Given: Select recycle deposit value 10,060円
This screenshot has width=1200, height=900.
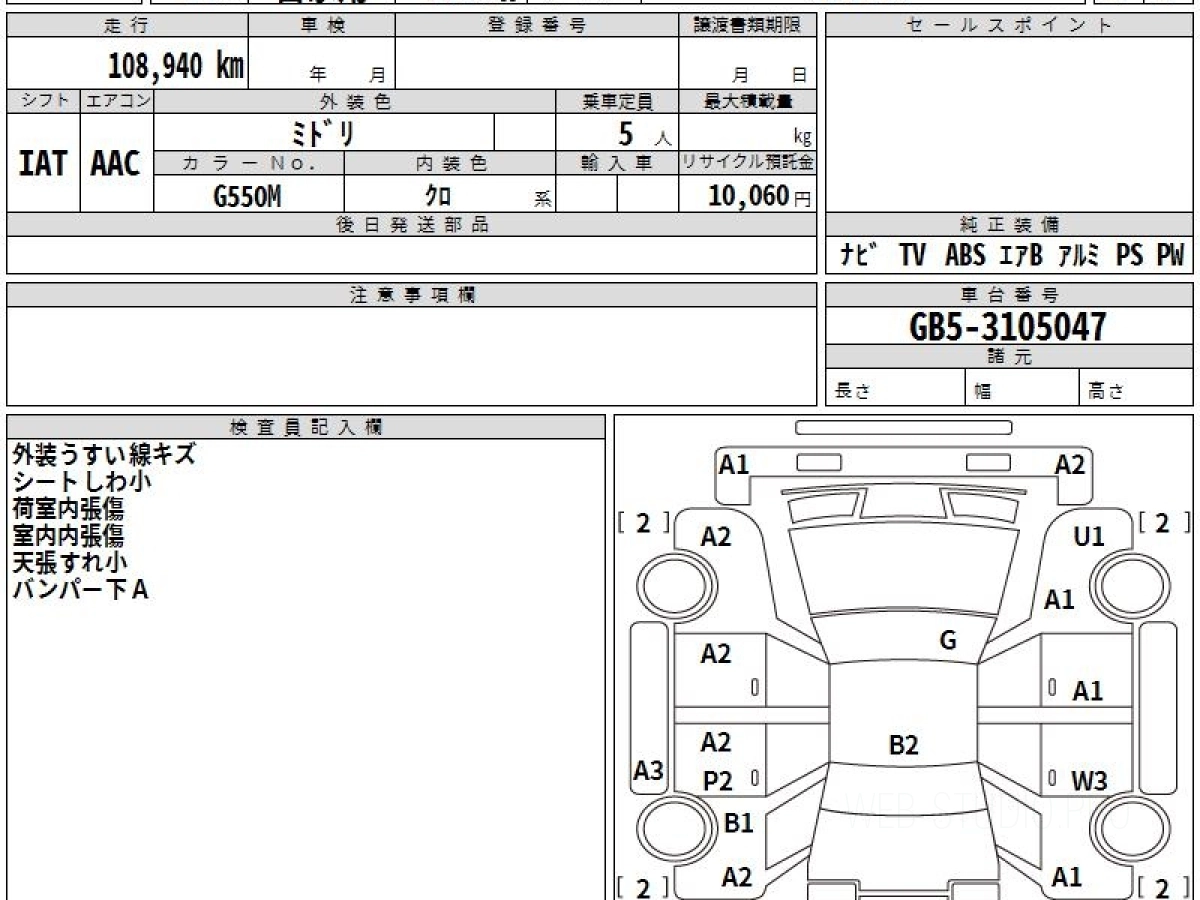Looking at the screenshot, I should tap(760, 196).
